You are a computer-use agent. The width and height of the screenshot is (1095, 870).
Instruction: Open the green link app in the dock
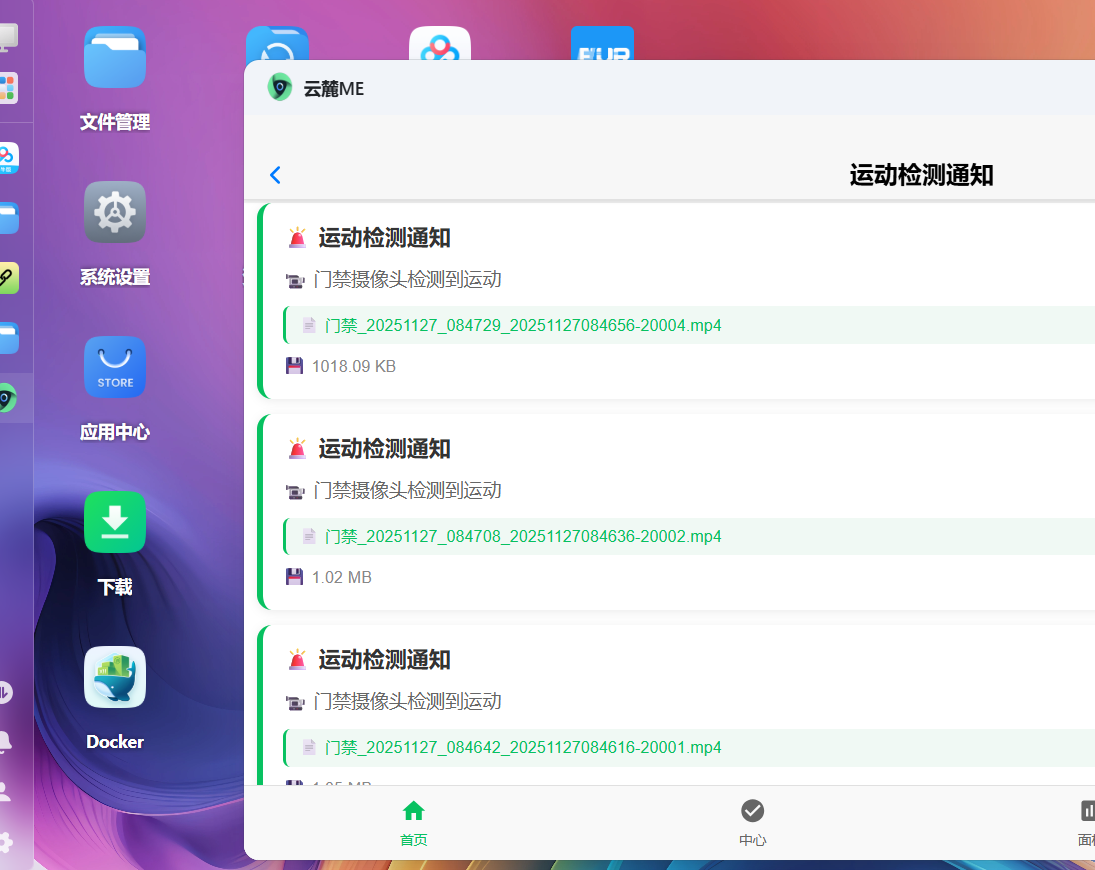point(7,278)
